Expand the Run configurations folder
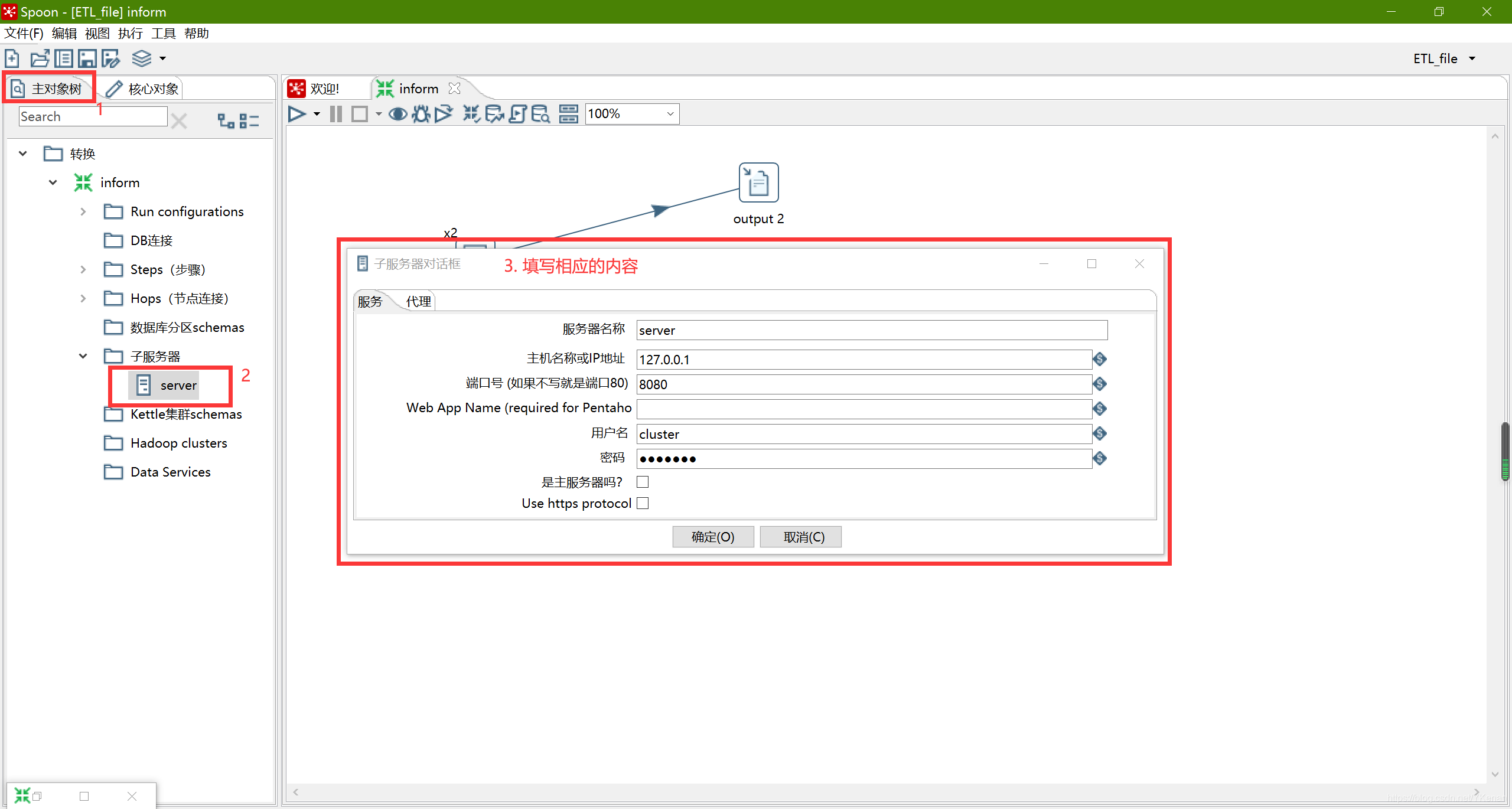This screenshot has height=809, width=1512. [x=83, y=211]
